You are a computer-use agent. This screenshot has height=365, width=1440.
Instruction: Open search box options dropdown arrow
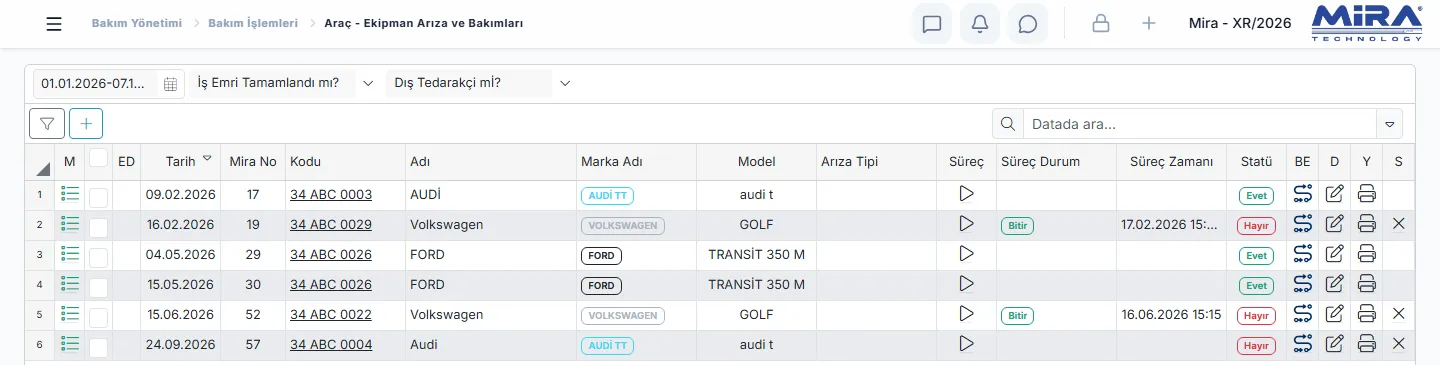1389,124
